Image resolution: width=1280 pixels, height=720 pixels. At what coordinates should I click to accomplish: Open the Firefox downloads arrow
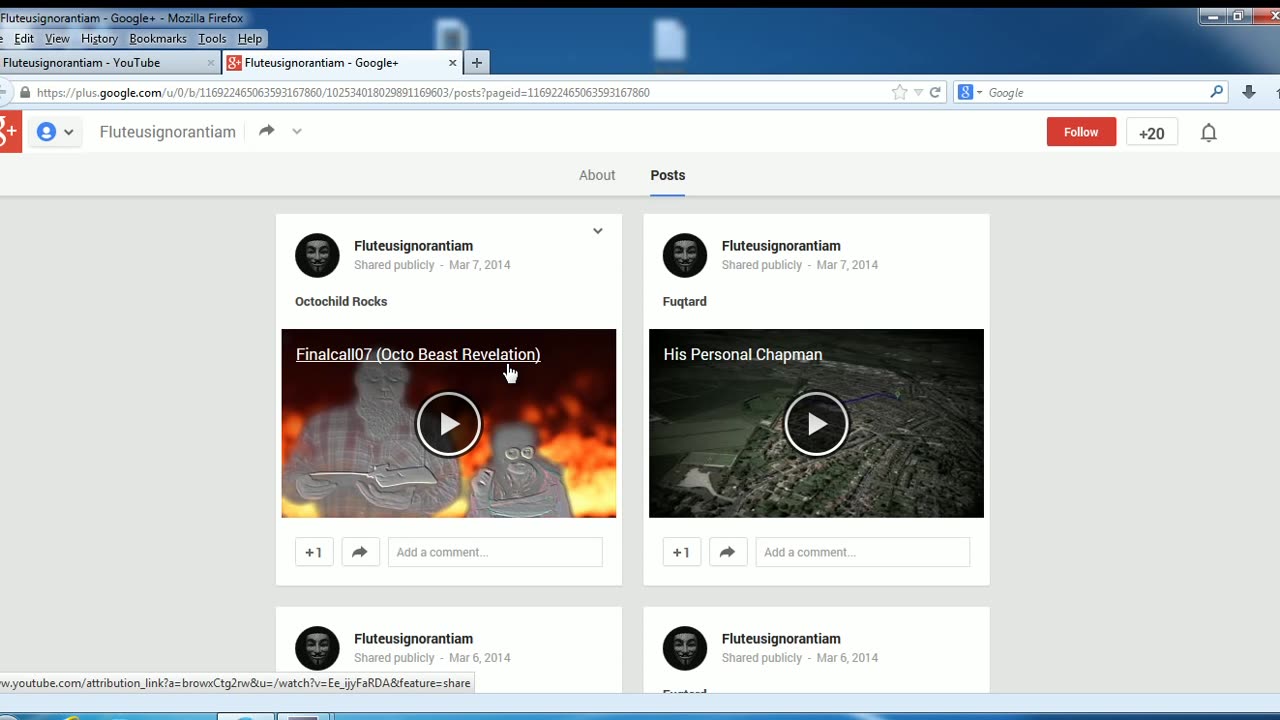point(1249,92)
